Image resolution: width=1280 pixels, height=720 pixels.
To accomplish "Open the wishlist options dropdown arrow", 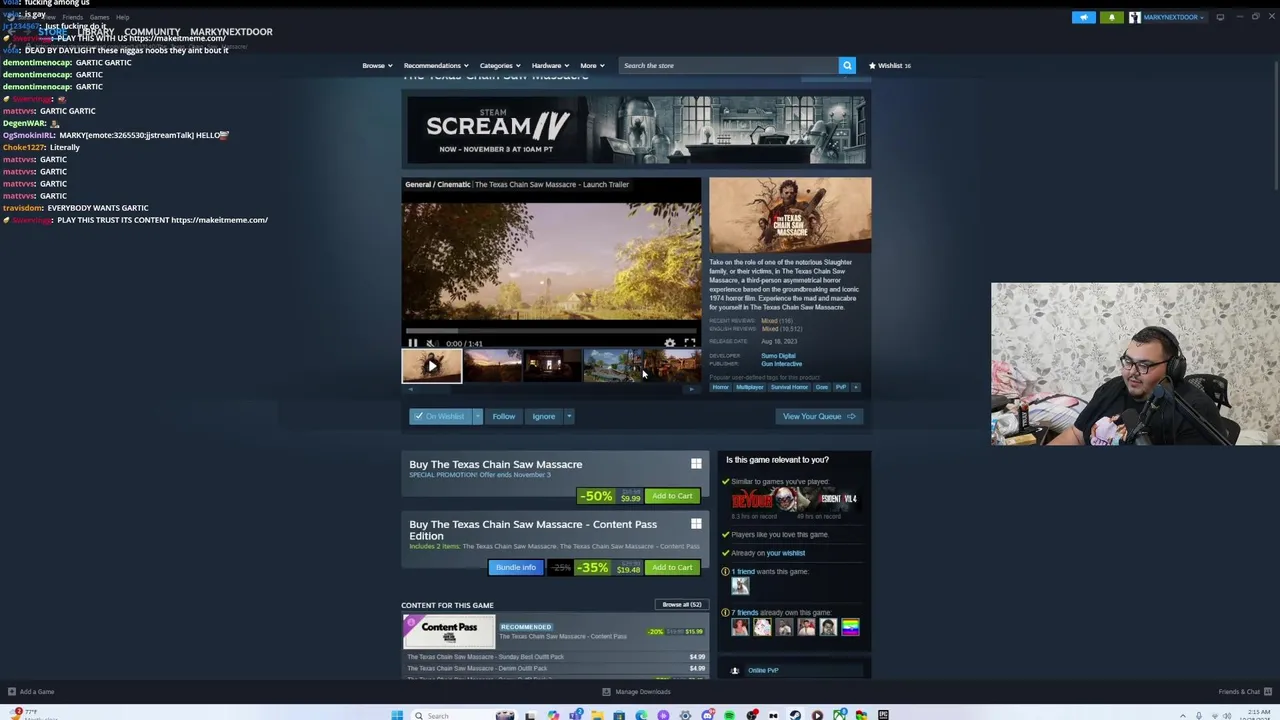I will pyautogui.click(x=477, y=416).
